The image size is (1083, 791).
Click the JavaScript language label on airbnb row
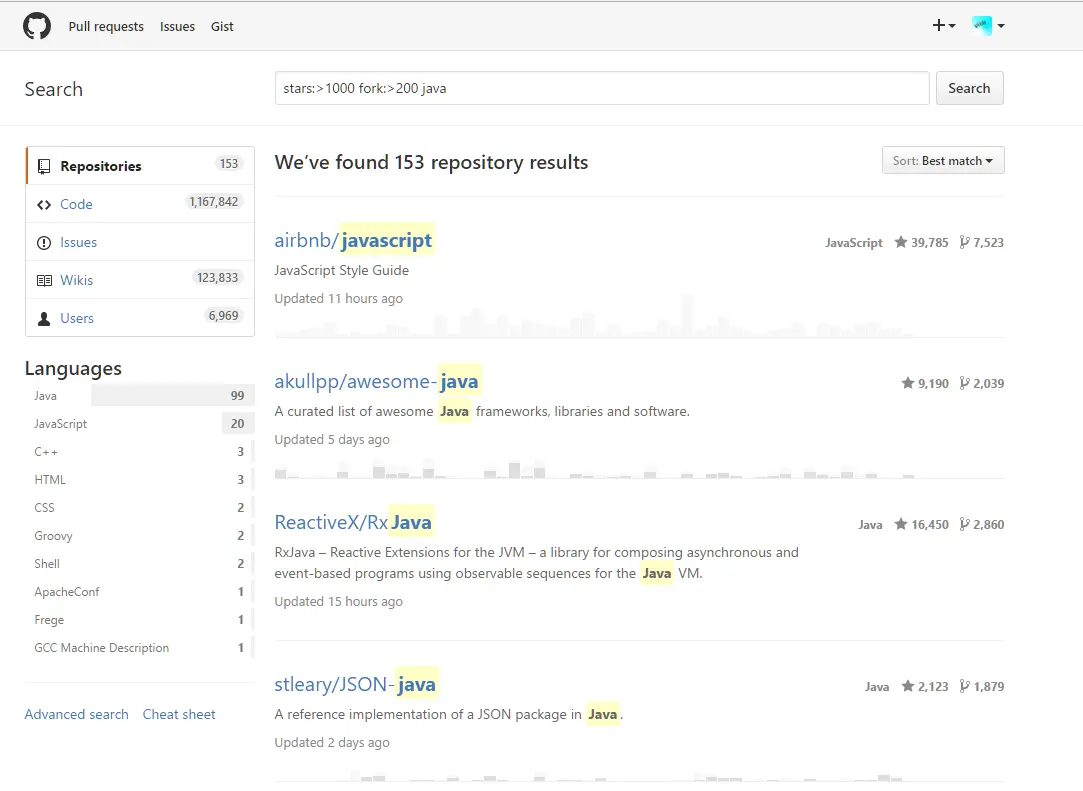(854, 242)
